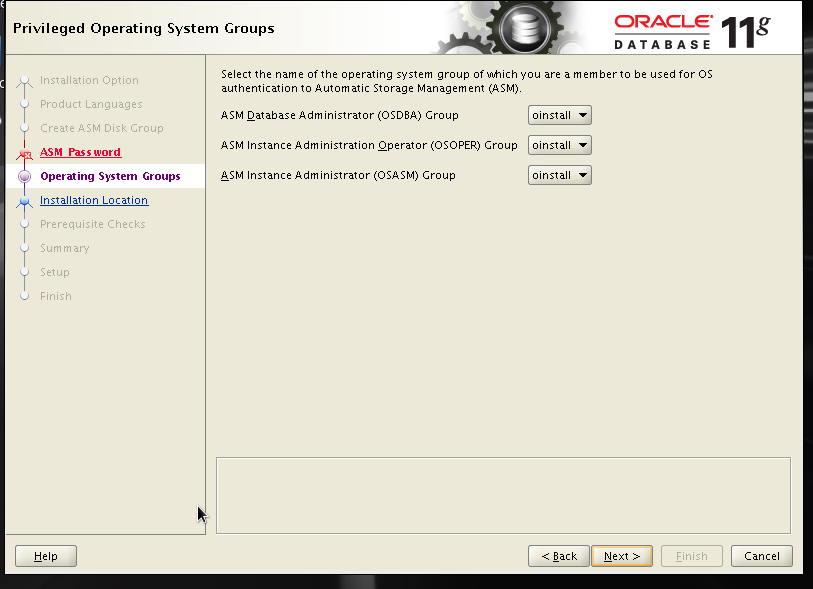
Task: Click the Finish step circle in the sidebar
Action: [24, 295]
